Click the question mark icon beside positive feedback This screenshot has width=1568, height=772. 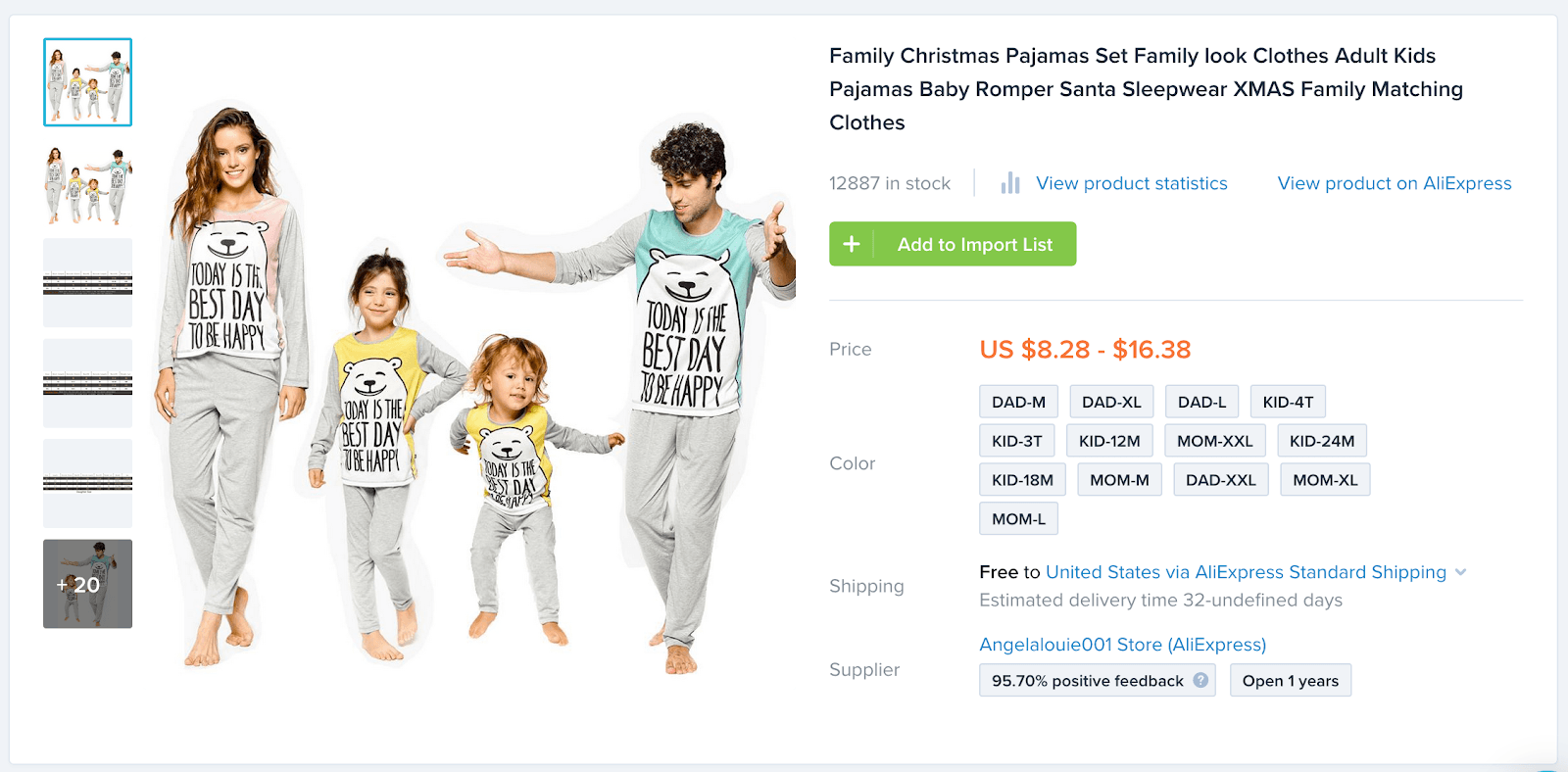1200,680
